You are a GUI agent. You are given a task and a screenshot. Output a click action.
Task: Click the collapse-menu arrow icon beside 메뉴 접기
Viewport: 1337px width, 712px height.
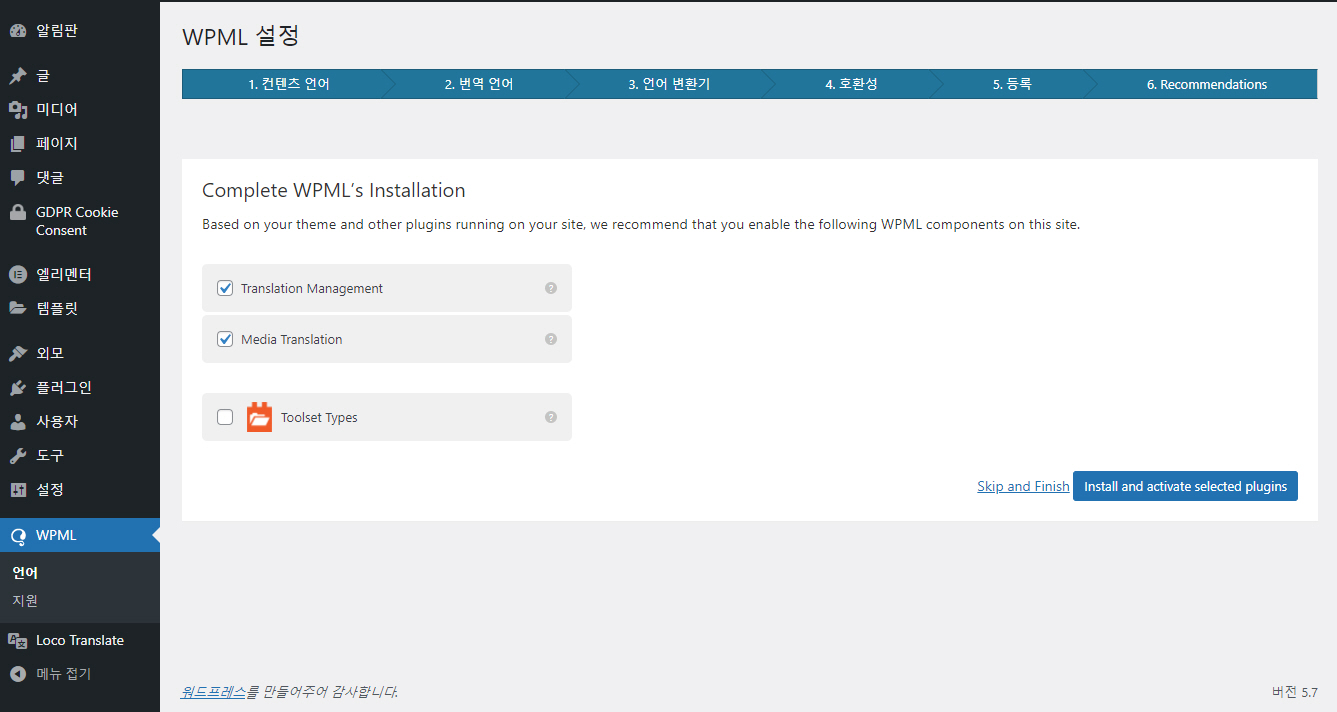[17, 675]
